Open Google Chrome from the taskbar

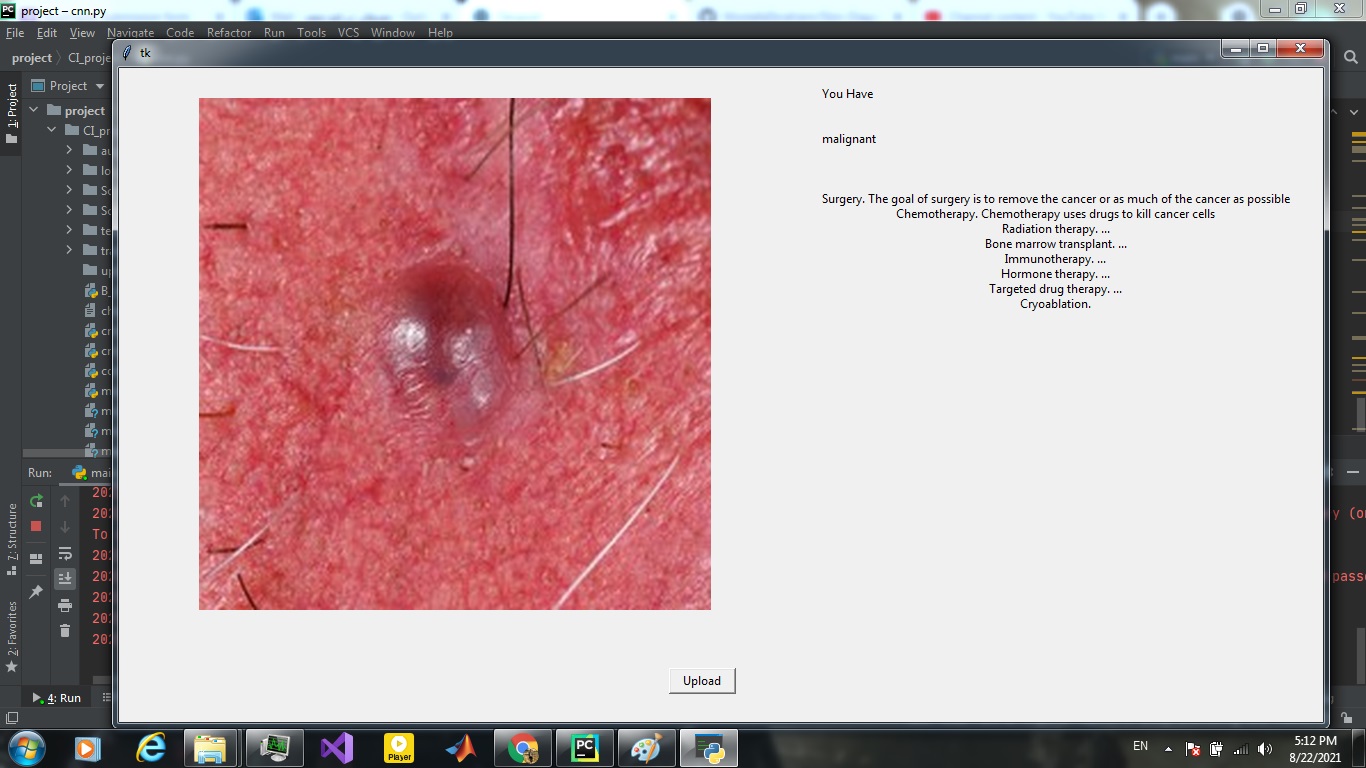[x=524, y=748]
